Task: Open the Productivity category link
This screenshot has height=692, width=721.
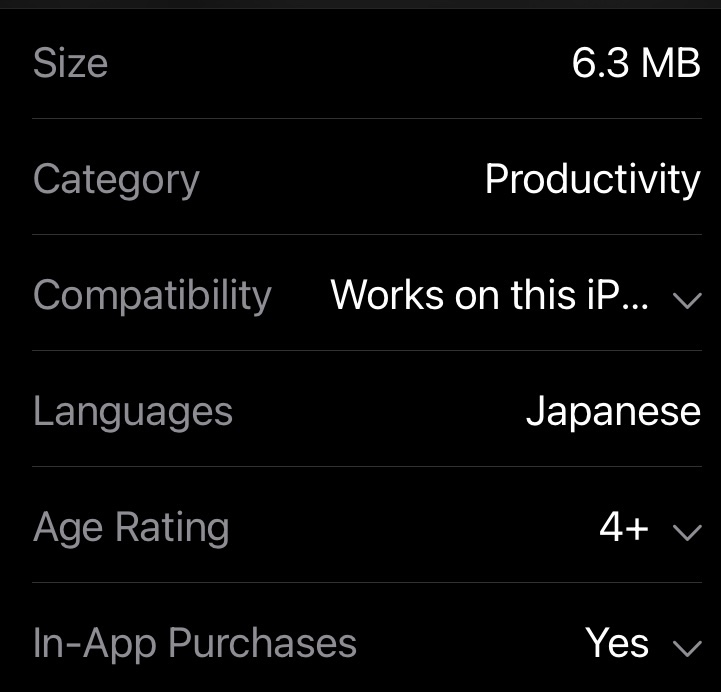Action: 592,180
